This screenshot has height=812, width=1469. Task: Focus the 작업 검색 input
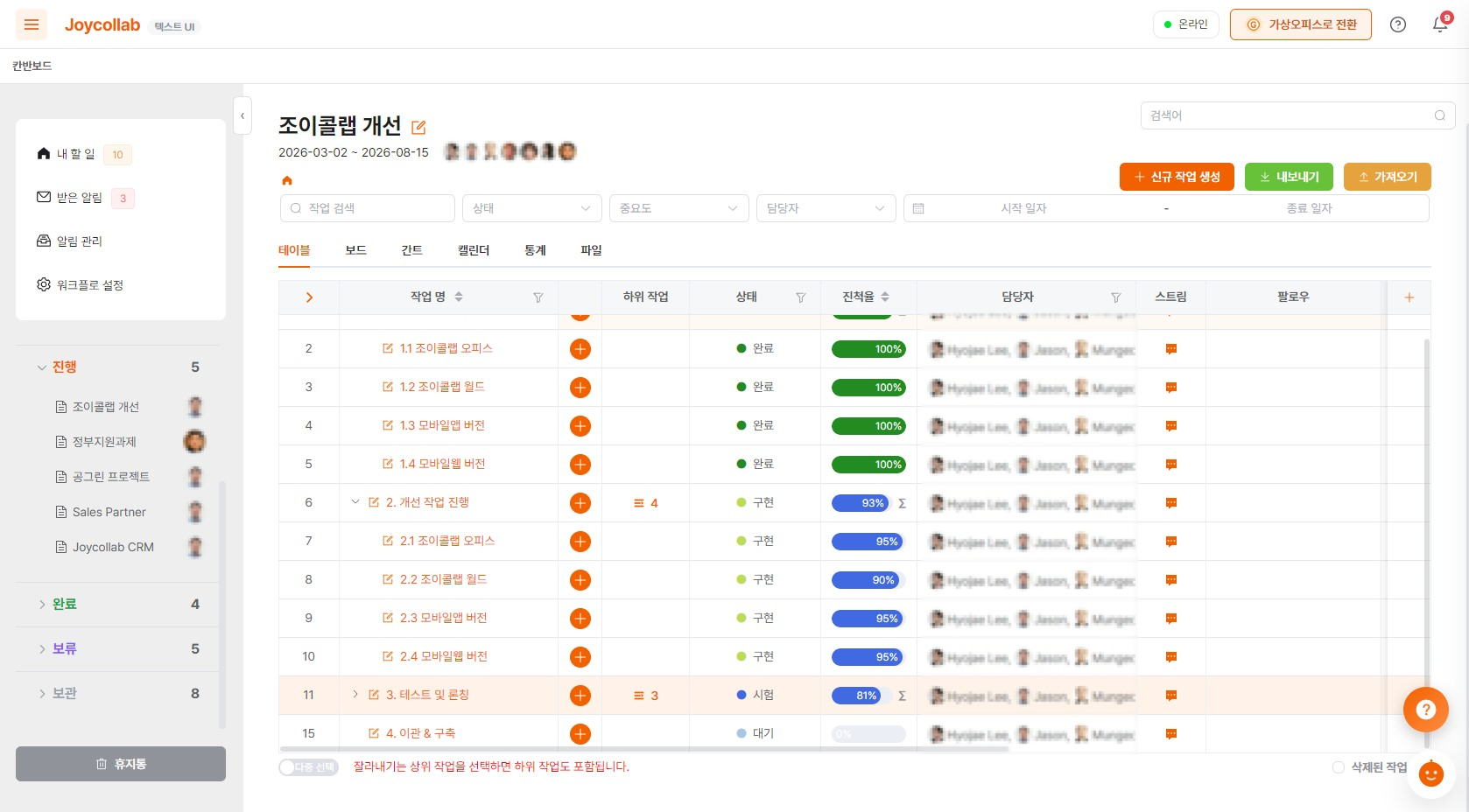(368, 208)
